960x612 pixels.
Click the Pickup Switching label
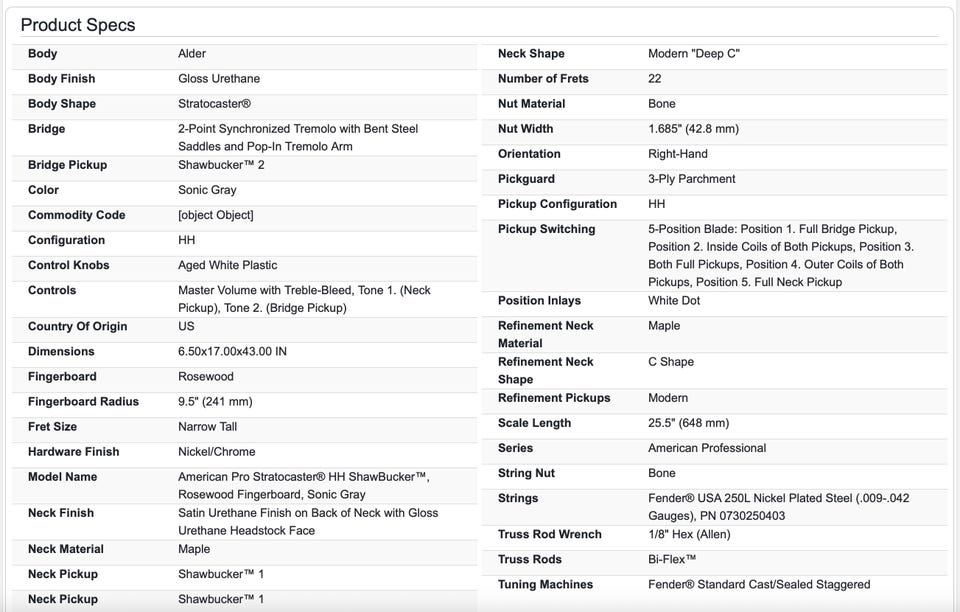tap(546, 229)
